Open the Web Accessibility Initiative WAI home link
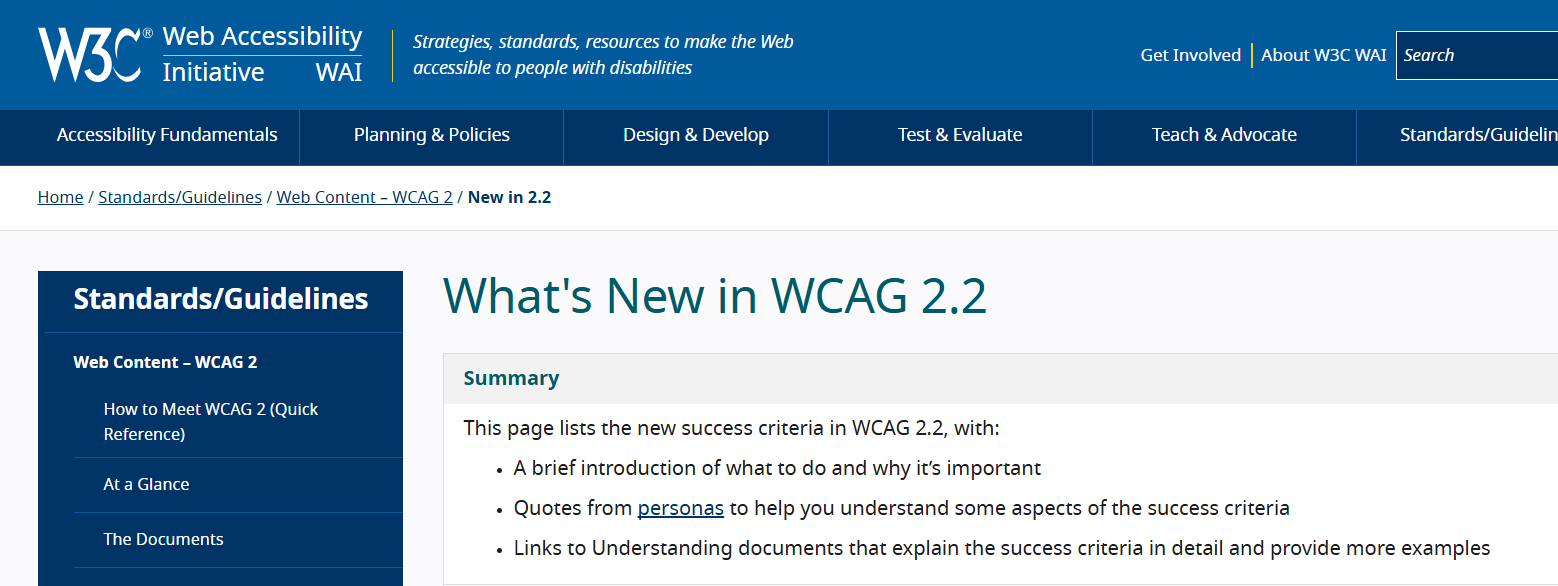Image resolution: width=1558 pixels, height=586 pixels. click(262, 54)
